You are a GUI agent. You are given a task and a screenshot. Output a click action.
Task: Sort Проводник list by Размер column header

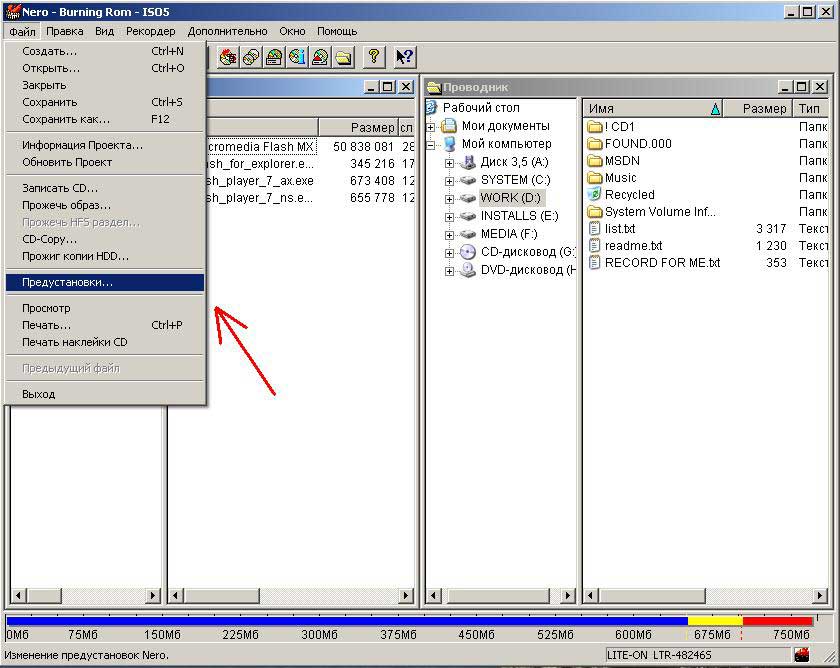click(758, 109)
